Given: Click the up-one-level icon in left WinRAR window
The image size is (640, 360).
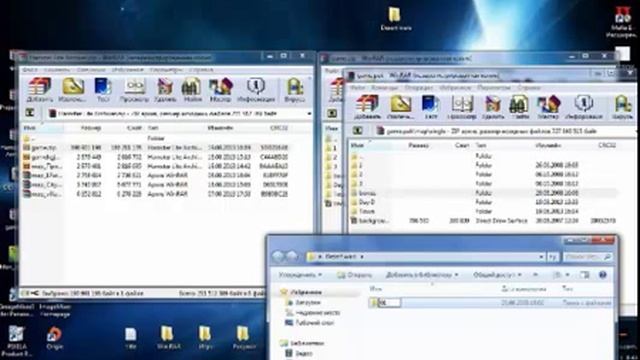Looking at the screenshot, I should click(x=30, y=113).
